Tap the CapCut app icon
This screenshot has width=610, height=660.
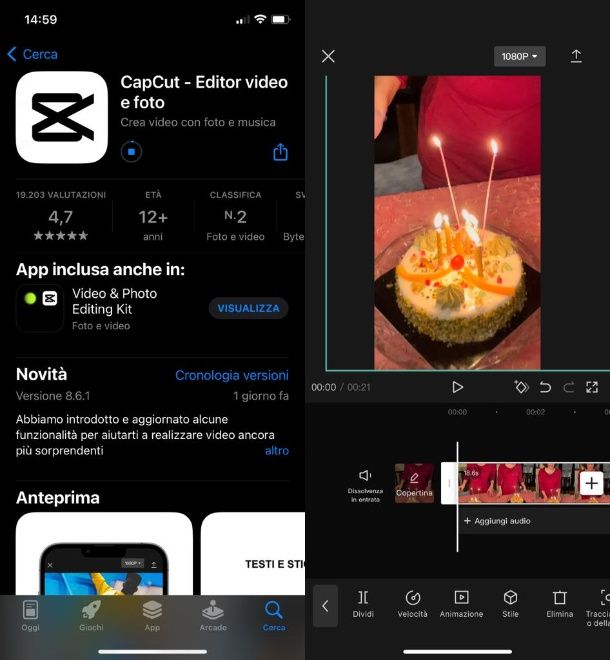pos(62,117)
